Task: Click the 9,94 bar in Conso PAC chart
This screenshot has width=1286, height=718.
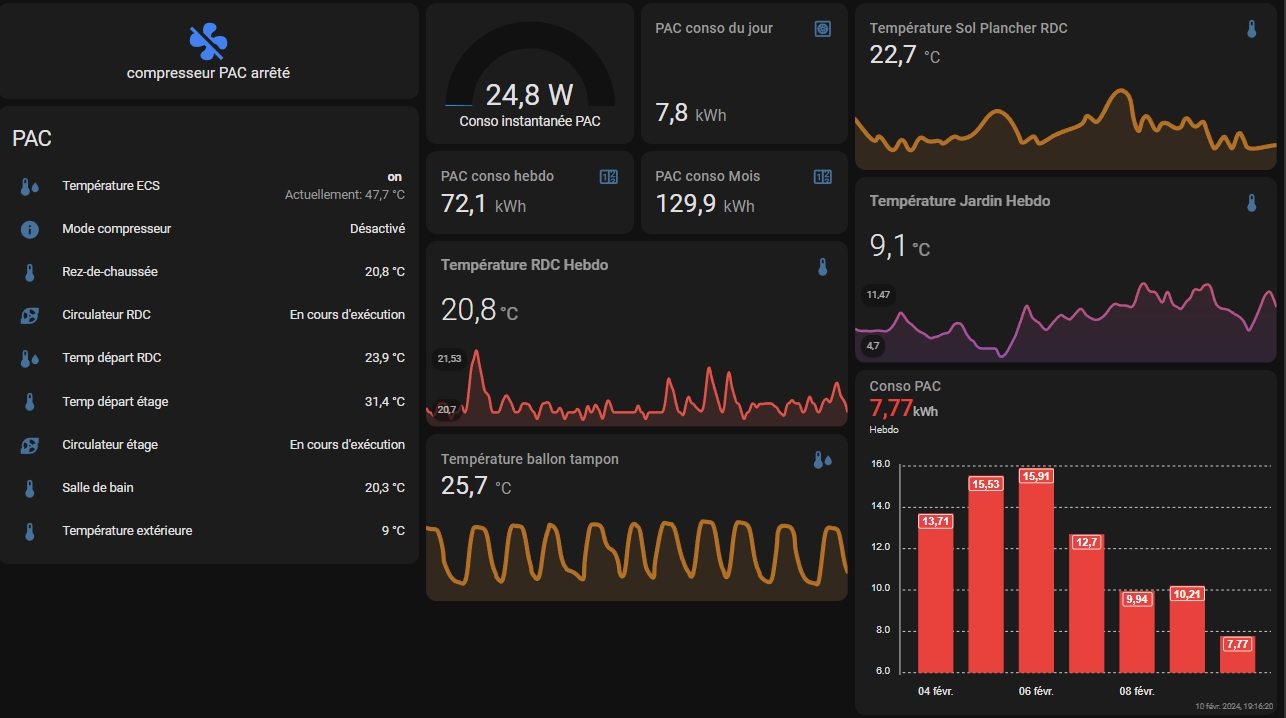Action: [1137, 631]
